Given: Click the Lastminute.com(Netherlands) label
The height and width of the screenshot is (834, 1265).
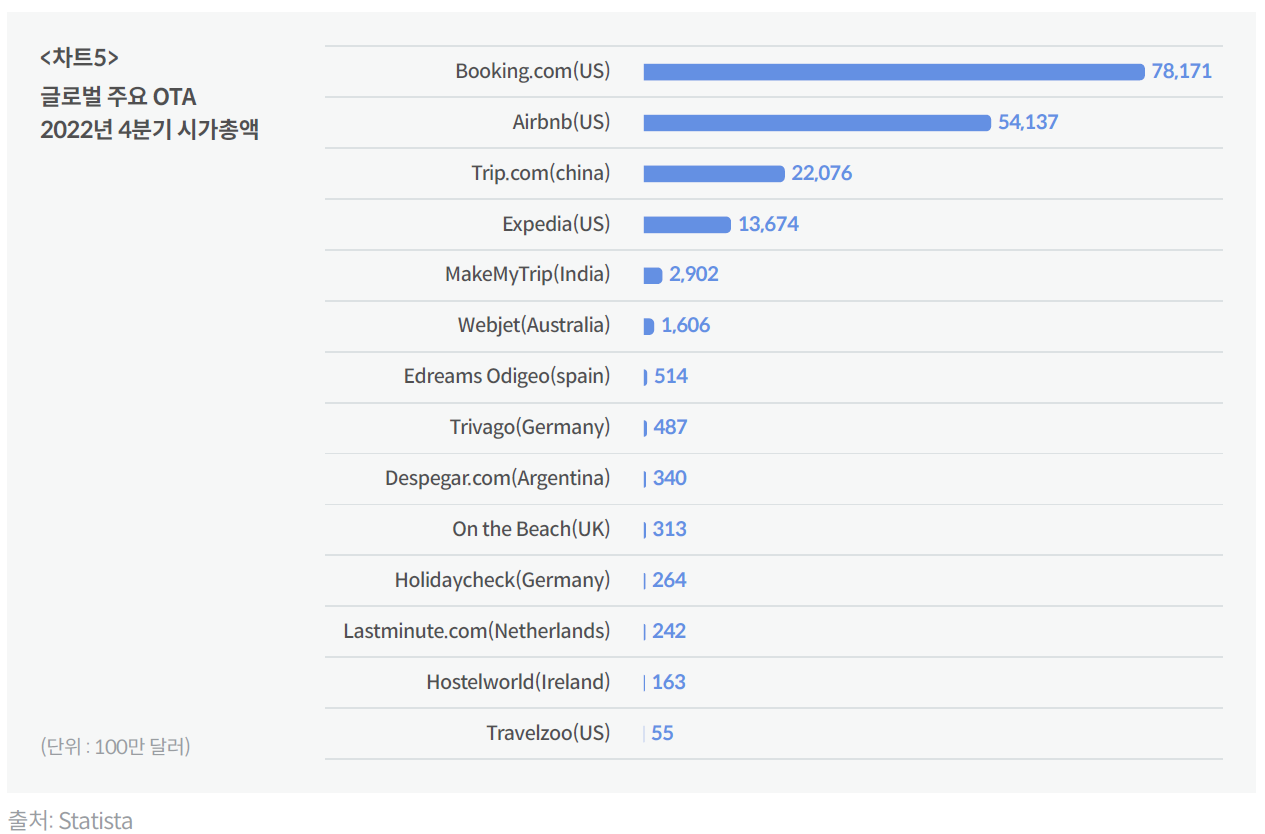Looking at the screenshot, I should pyautogui.click(x=476, y=631).
